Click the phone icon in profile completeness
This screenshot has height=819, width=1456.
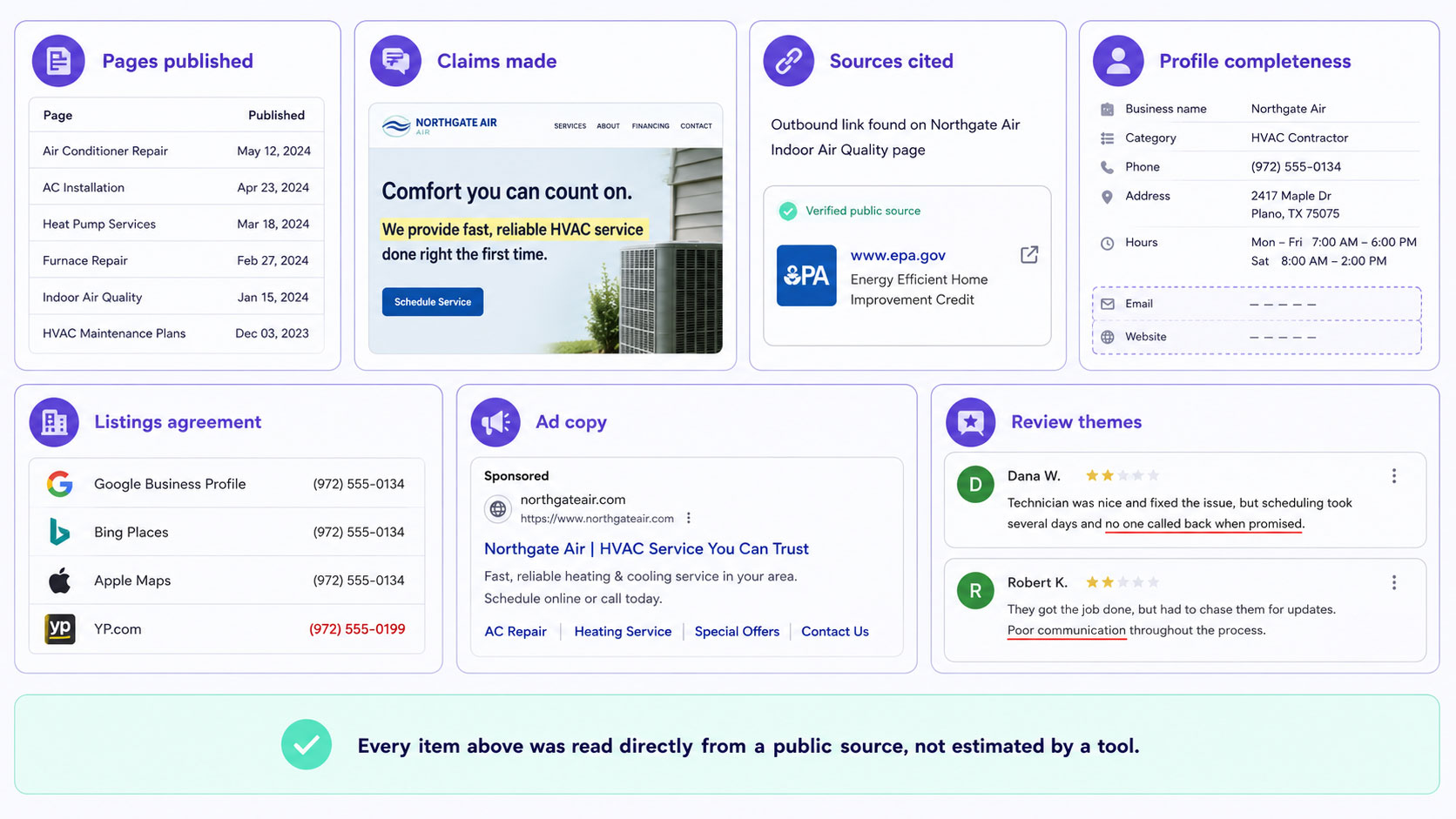(1107, 167)
